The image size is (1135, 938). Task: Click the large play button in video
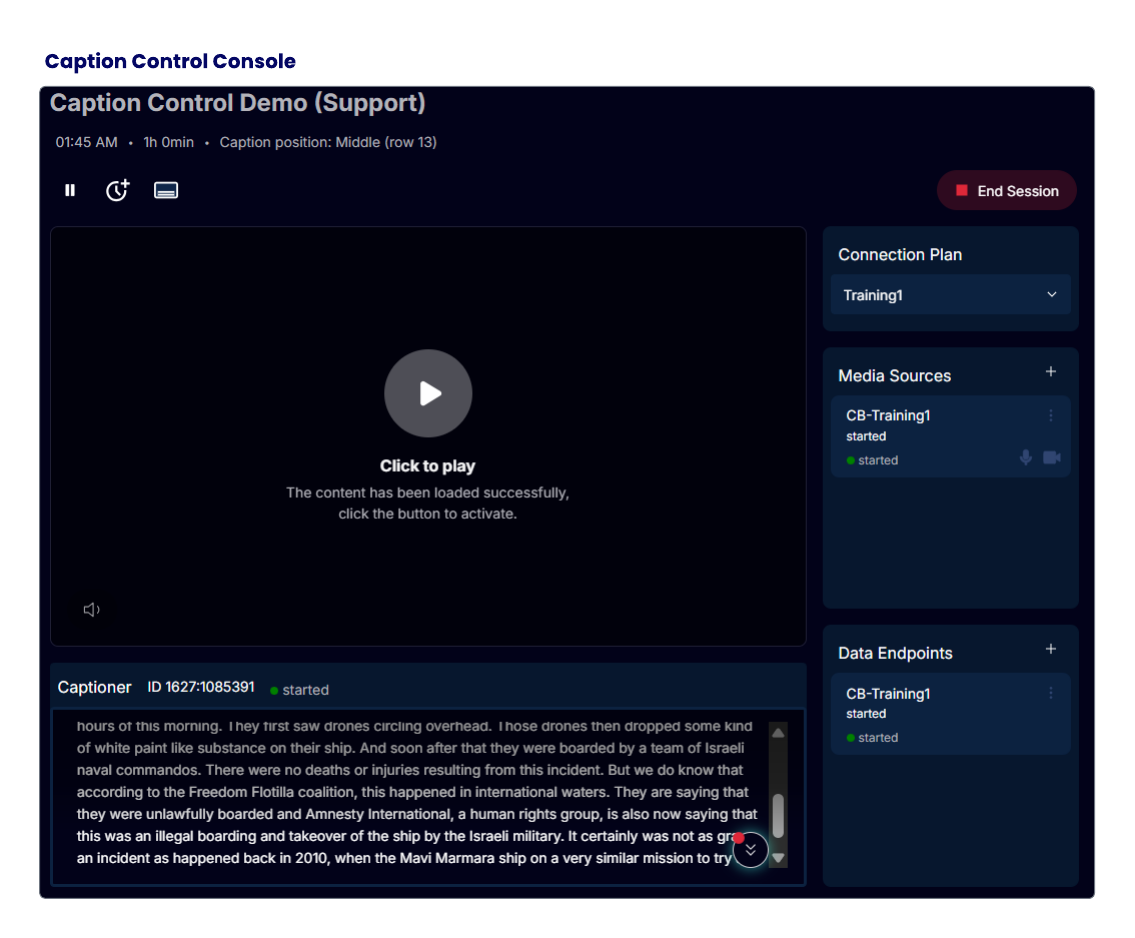(428, 393)
